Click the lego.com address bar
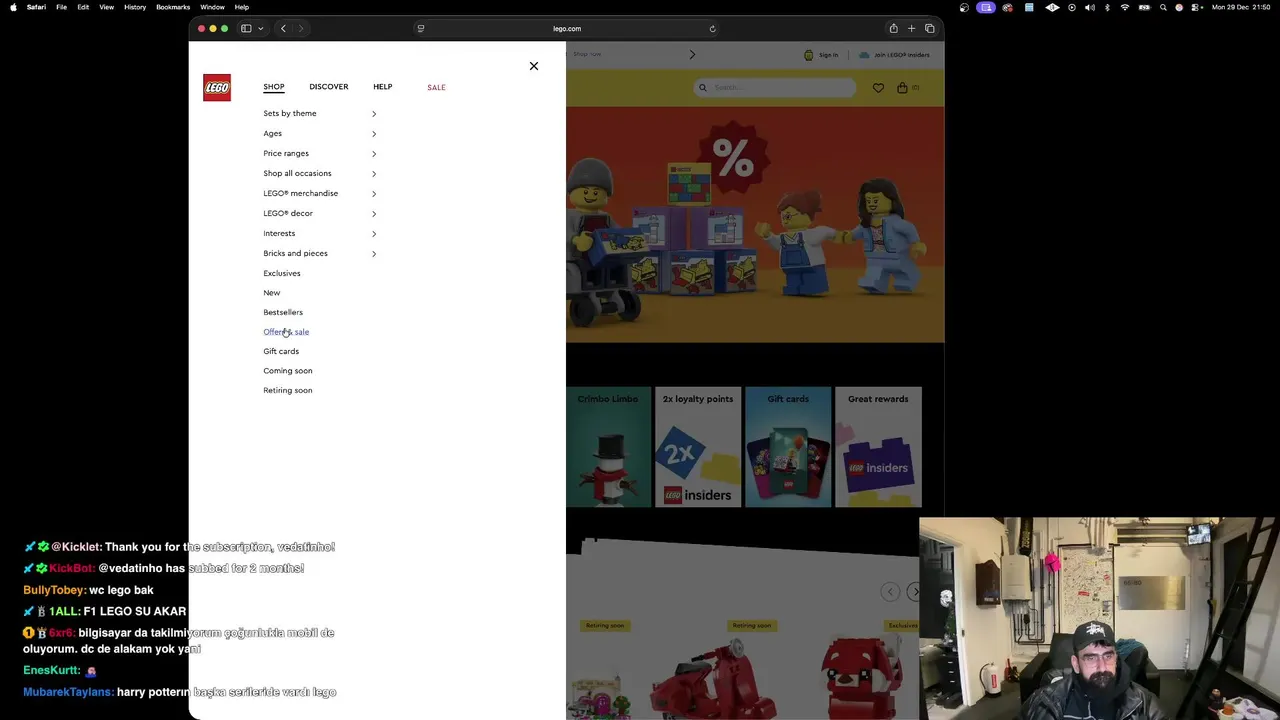 tap(567, 29)
